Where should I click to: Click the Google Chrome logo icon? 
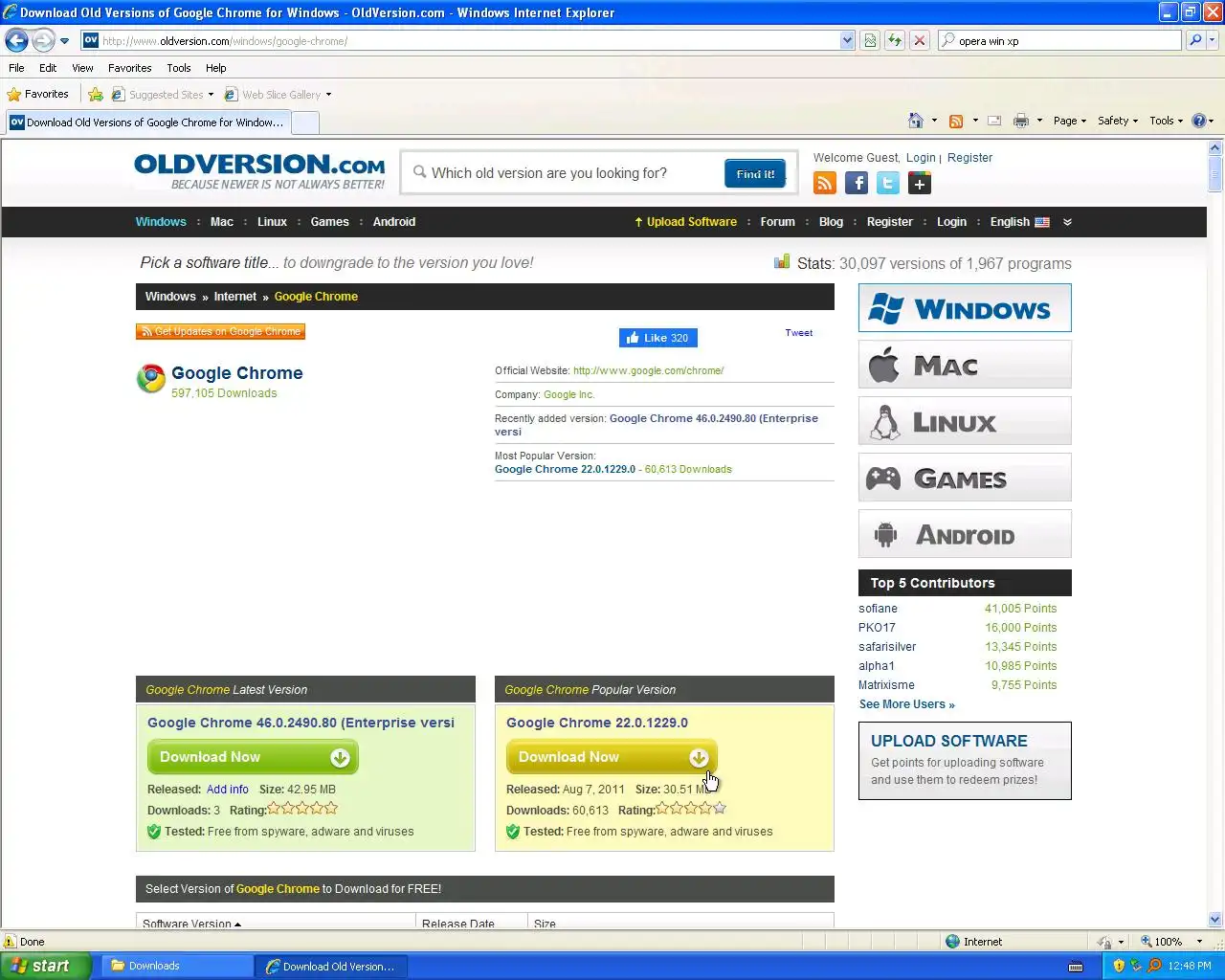click(151, 379)
